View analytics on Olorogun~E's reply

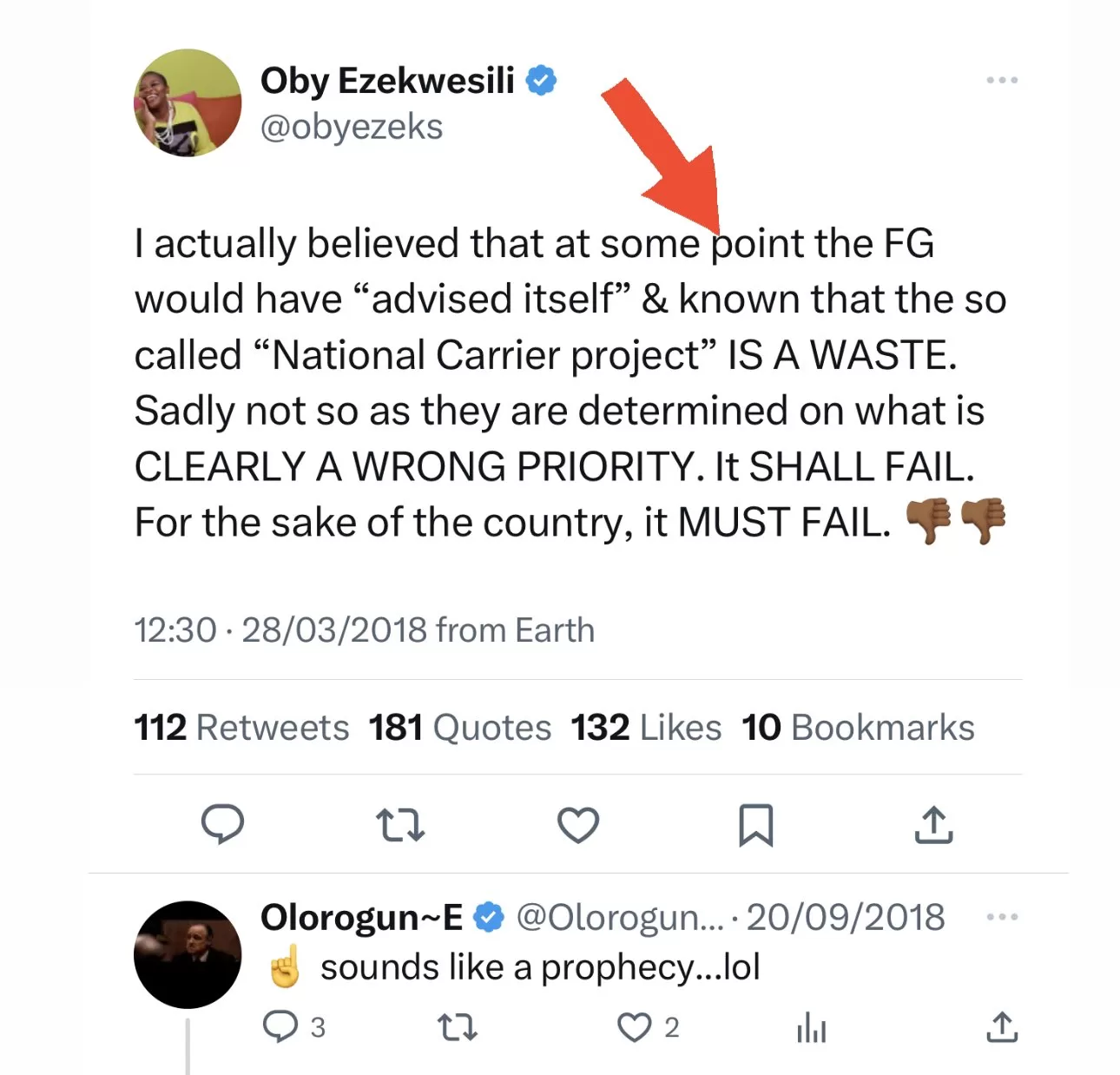pos(811,1028)
